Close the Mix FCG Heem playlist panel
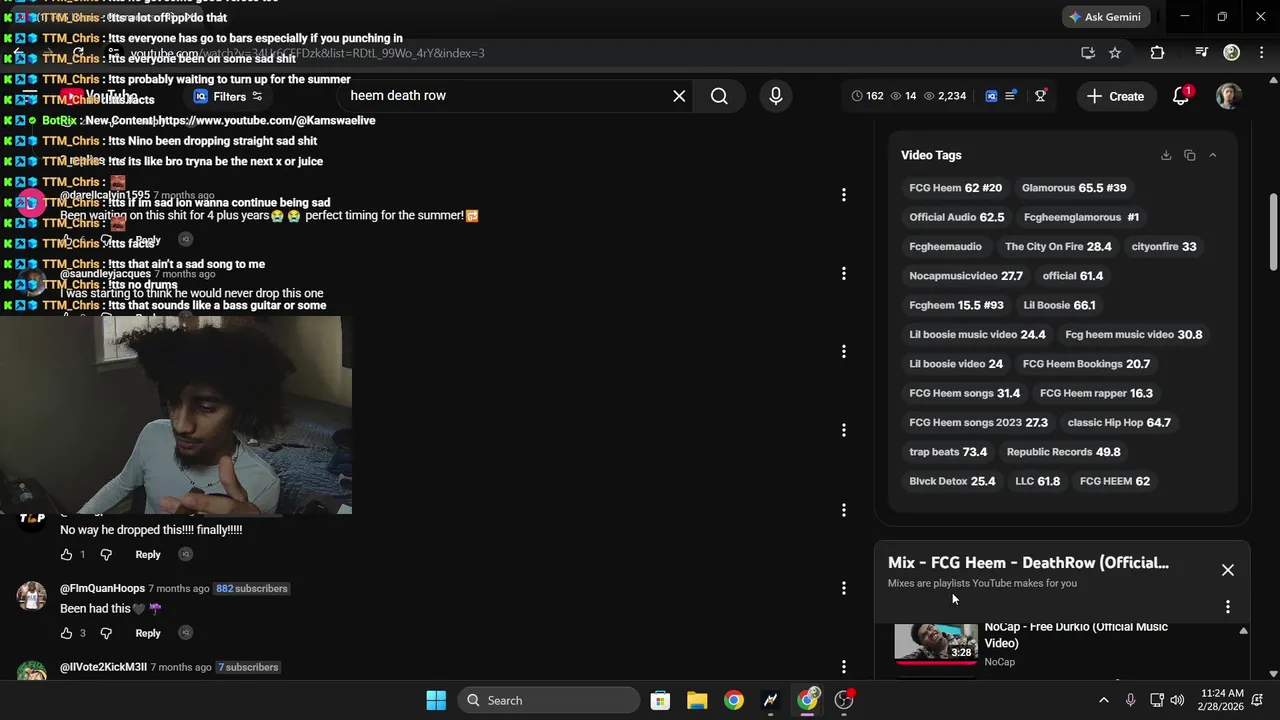 [1228, 570]
